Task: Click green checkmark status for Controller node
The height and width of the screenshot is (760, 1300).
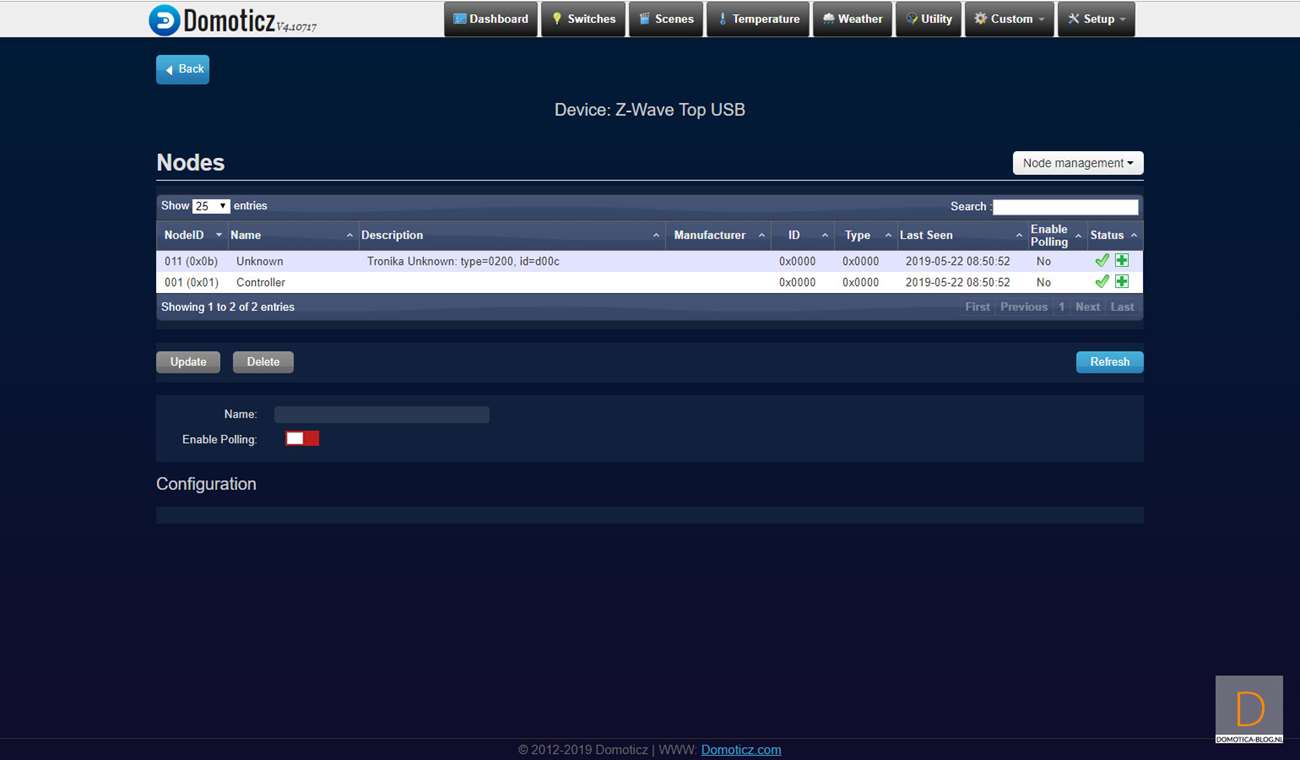Action: point(1102,282)
